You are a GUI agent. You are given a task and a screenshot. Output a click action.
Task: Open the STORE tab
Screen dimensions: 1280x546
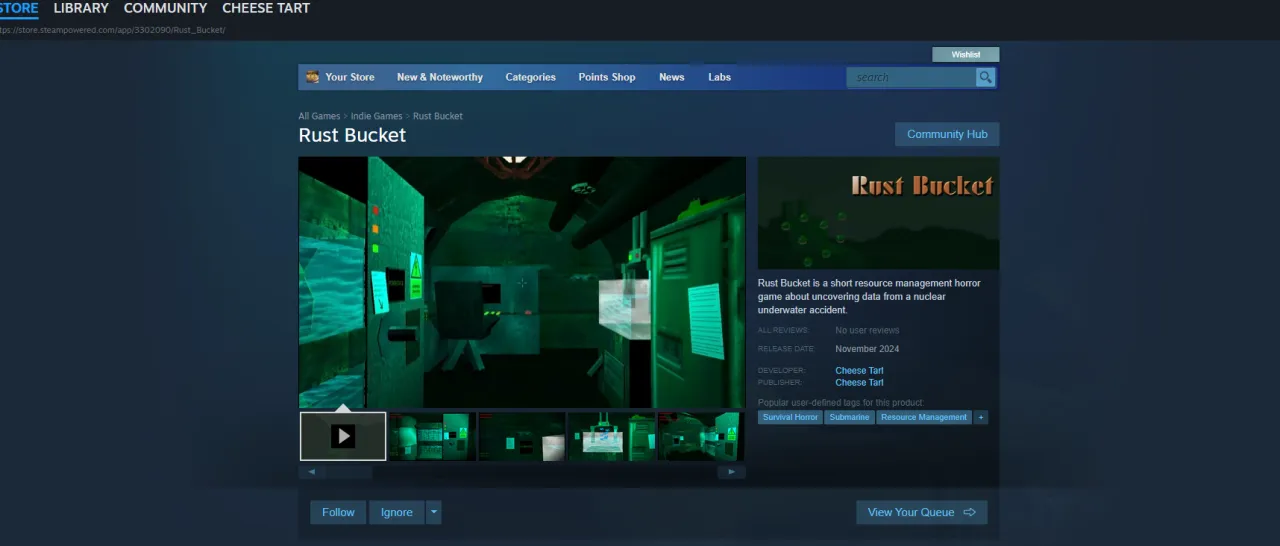18,8
